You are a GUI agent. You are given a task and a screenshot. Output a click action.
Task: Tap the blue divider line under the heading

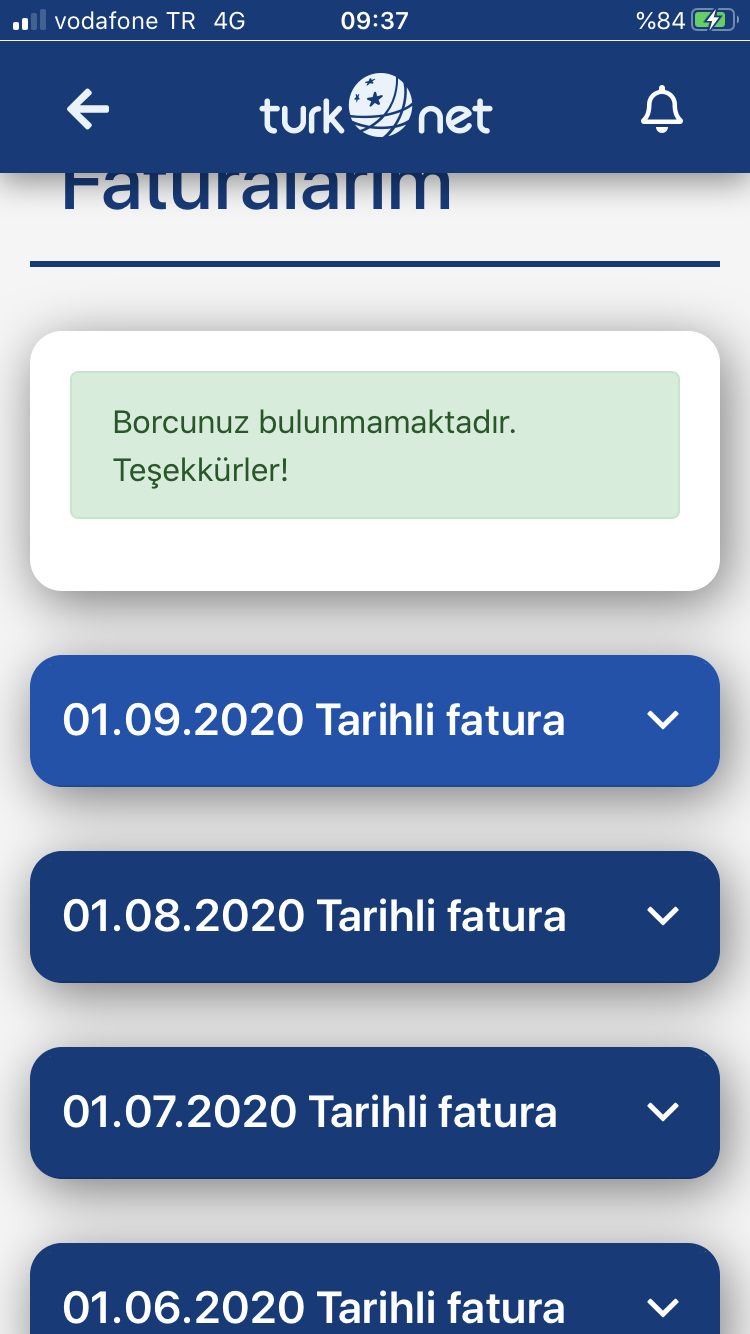pyautogui.click(x=375, y=264)
